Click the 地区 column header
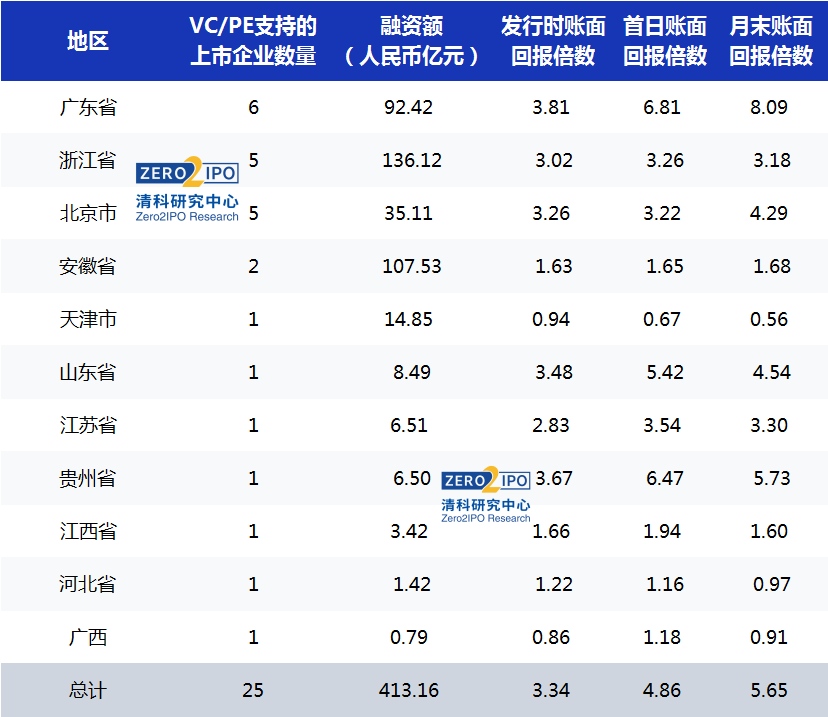This screenshot has width=828, height=717. point(88,41)
